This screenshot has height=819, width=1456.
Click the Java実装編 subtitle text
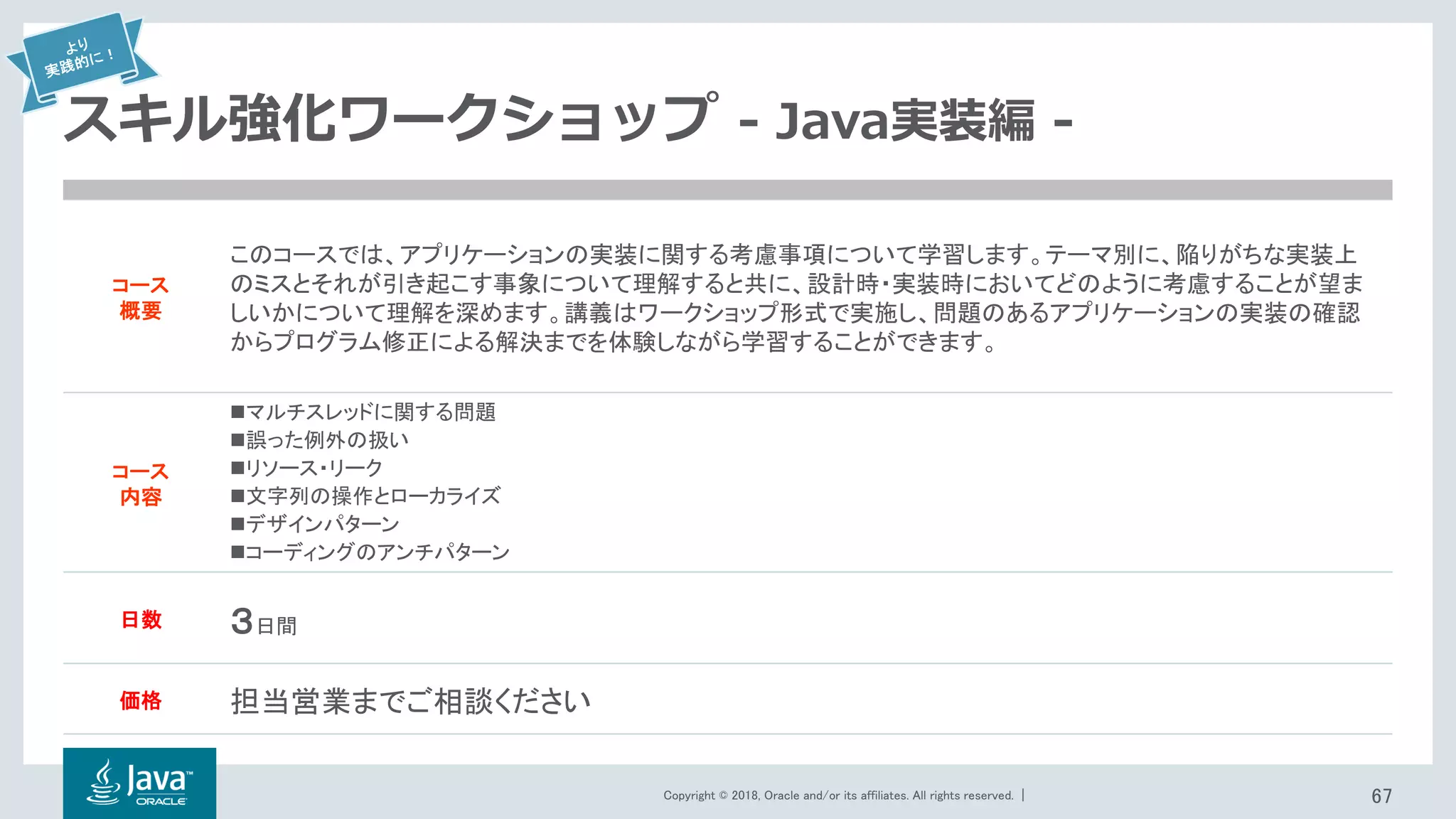coord(904,121)
